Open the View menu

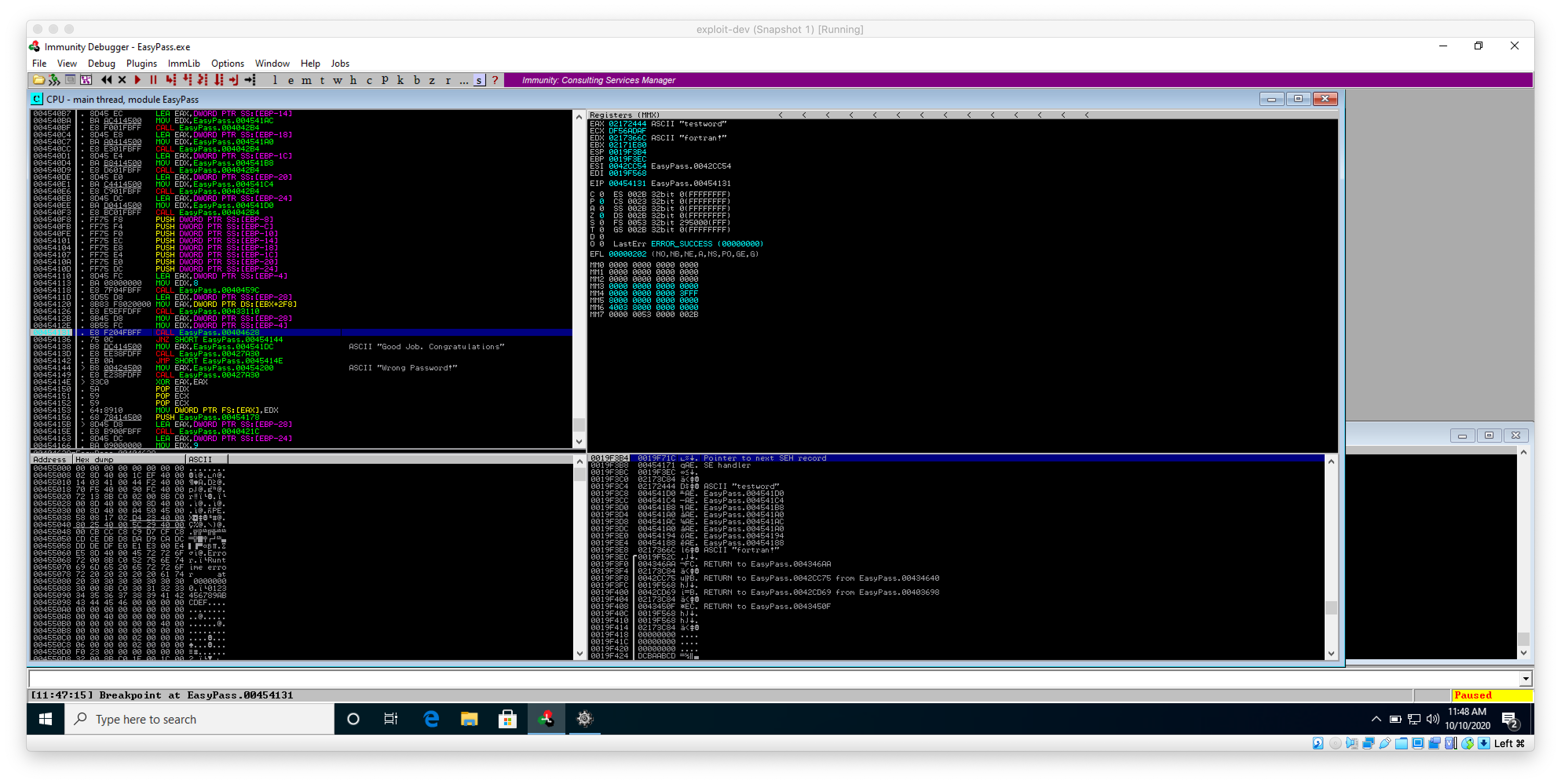click(67, 64)
